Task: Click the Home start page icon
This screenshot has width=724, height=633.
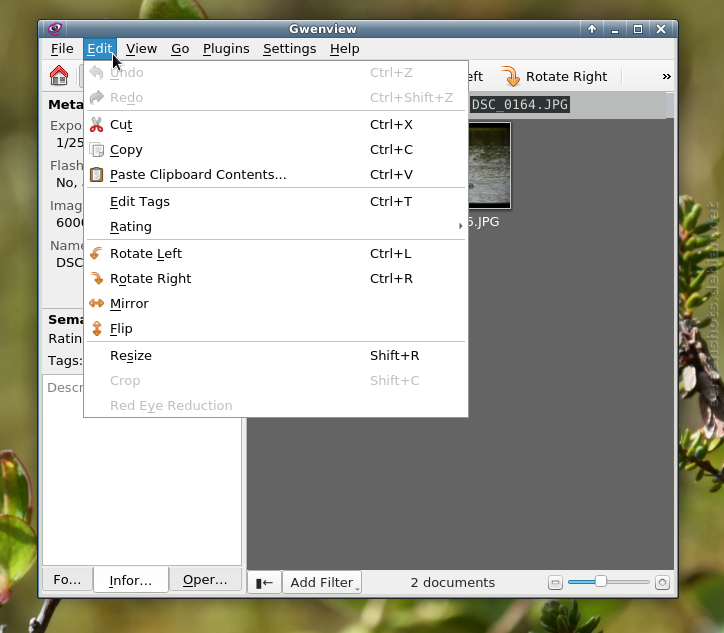Action: (59, 76)
